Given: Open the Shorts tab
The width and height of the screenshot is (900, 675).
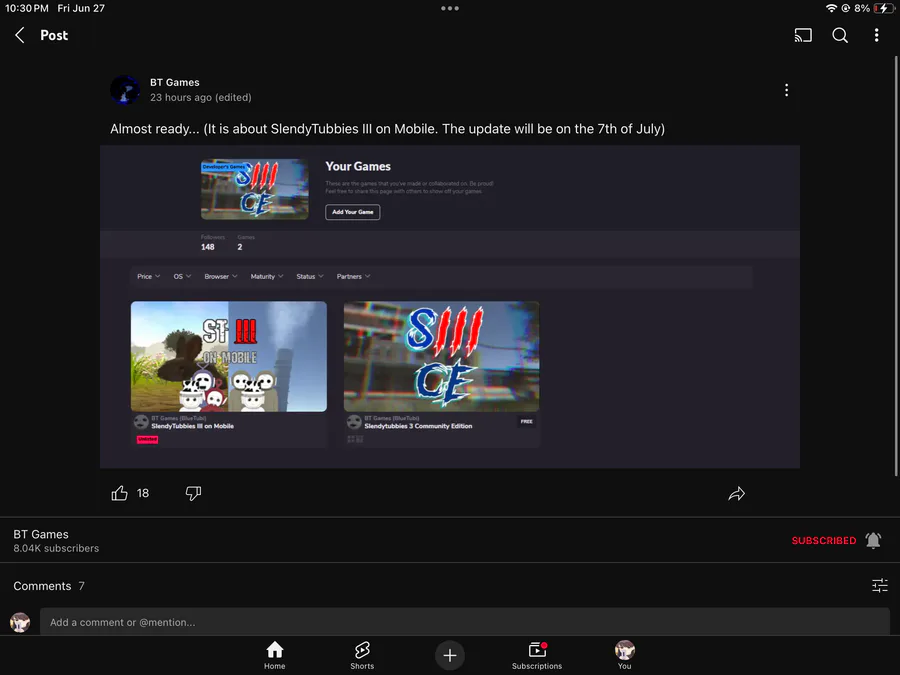Looking at the screenshot, I should pyautogui.click(x=362, y=655).
